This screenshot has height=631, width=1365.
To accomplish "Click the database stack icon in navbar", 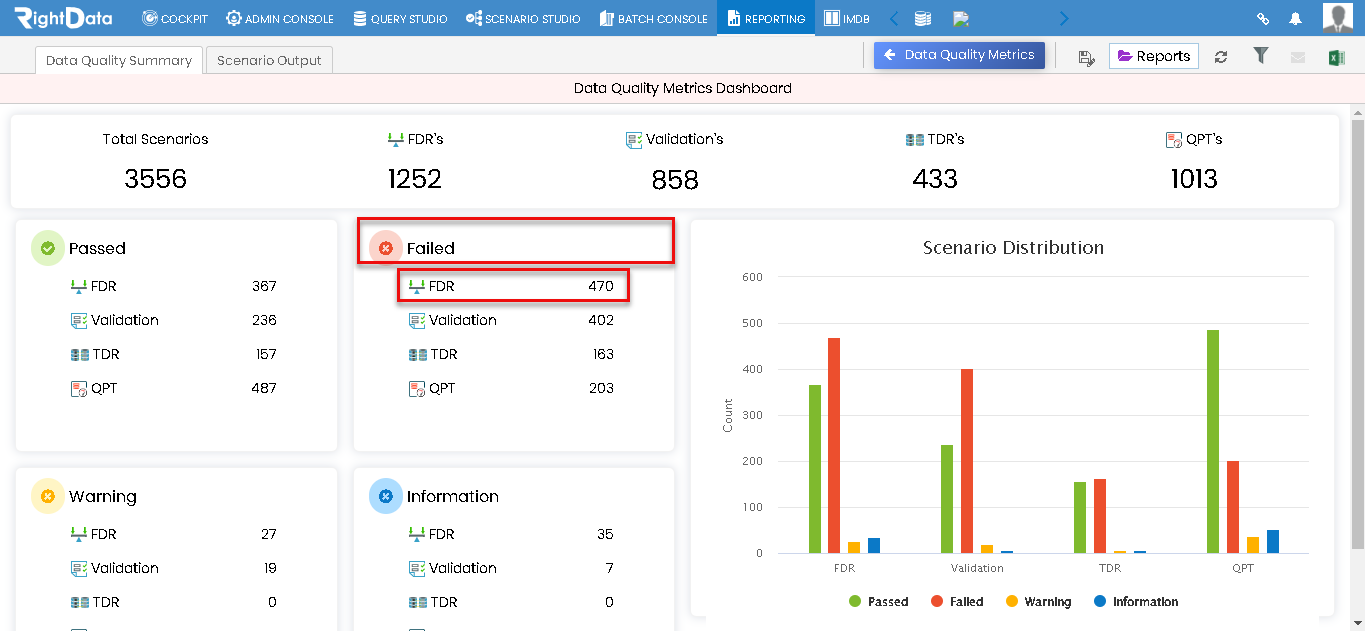I will 923,18.
